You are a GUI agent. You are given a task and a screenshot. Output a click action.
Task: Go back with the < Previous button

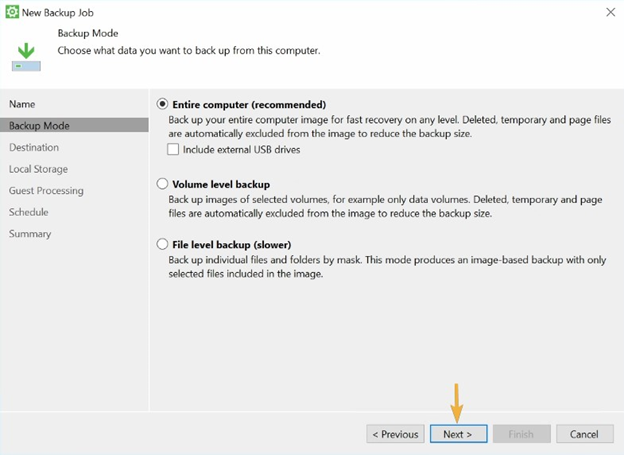click(x=395, y=434)
